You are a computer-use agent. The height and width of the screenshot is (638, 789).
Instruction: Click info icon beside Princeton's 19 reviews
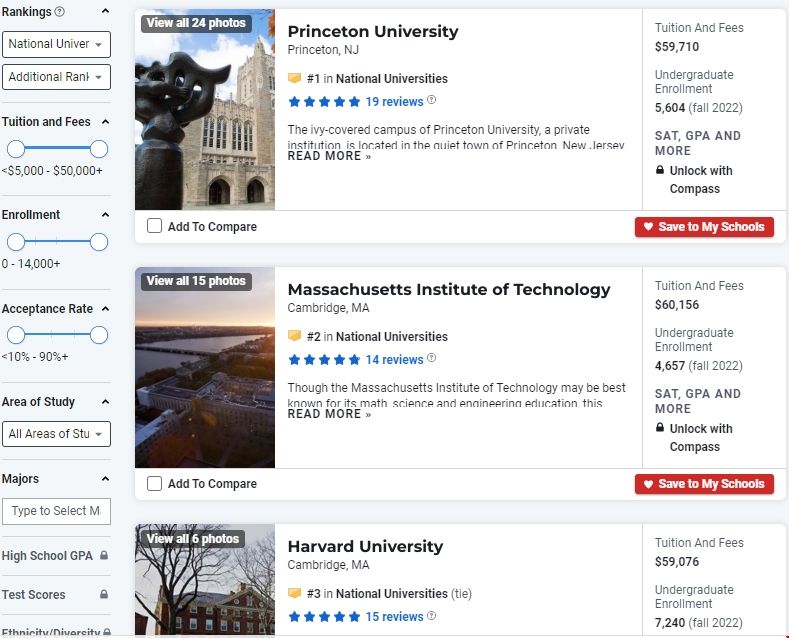[432, 100]
